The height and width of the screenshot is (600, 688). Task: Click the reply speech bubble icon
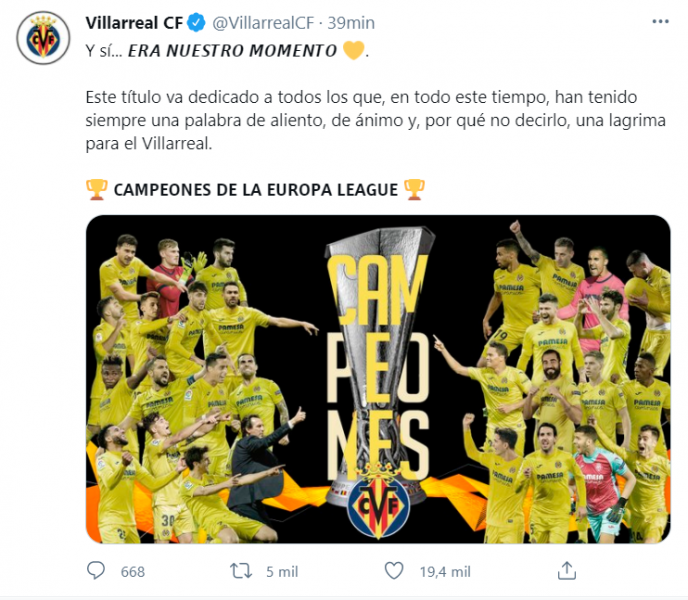pyautogui.click(x=96, y=571)
